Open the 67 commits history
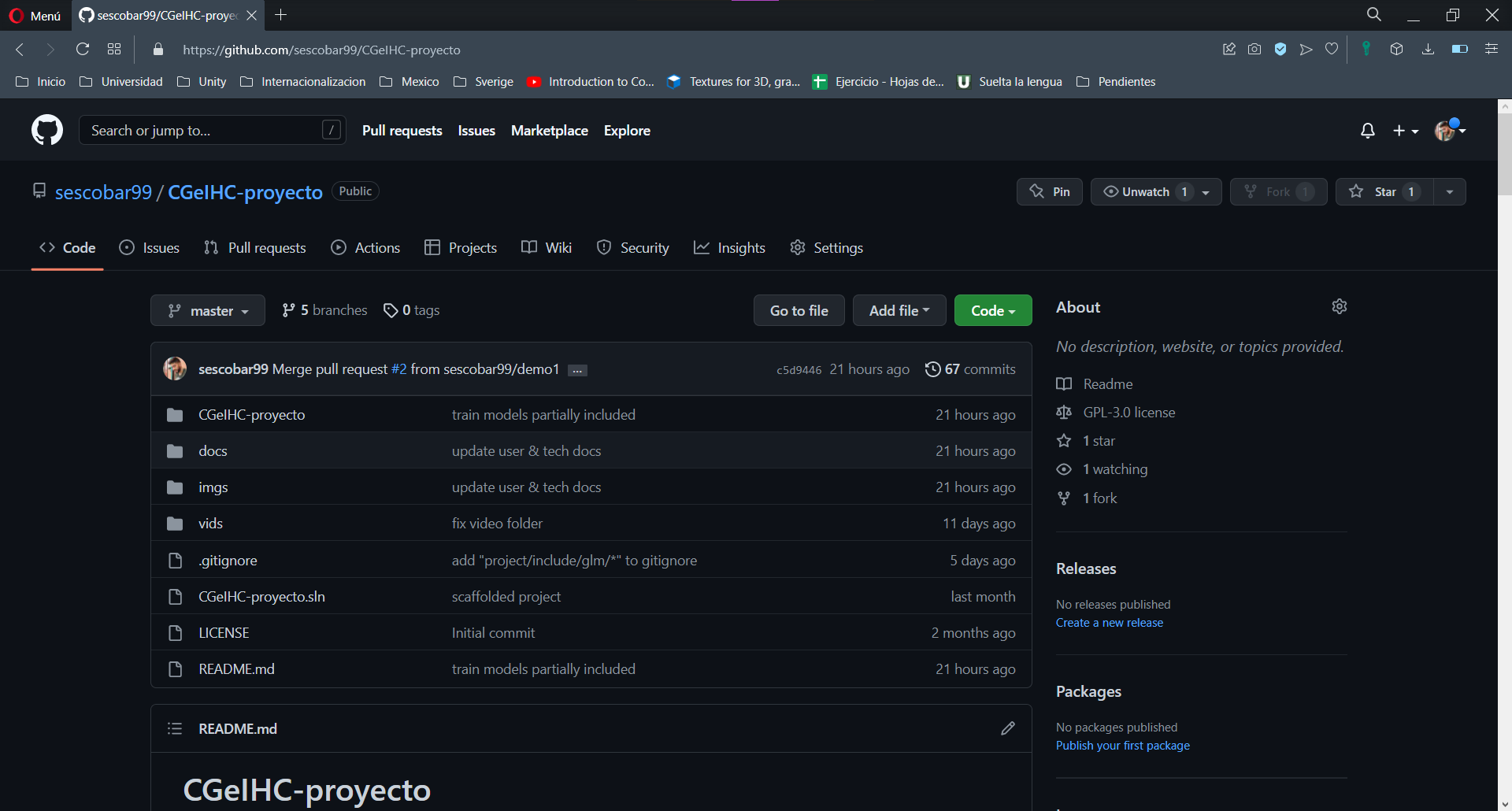This screenshot has width=1512, height=811. 970,368
